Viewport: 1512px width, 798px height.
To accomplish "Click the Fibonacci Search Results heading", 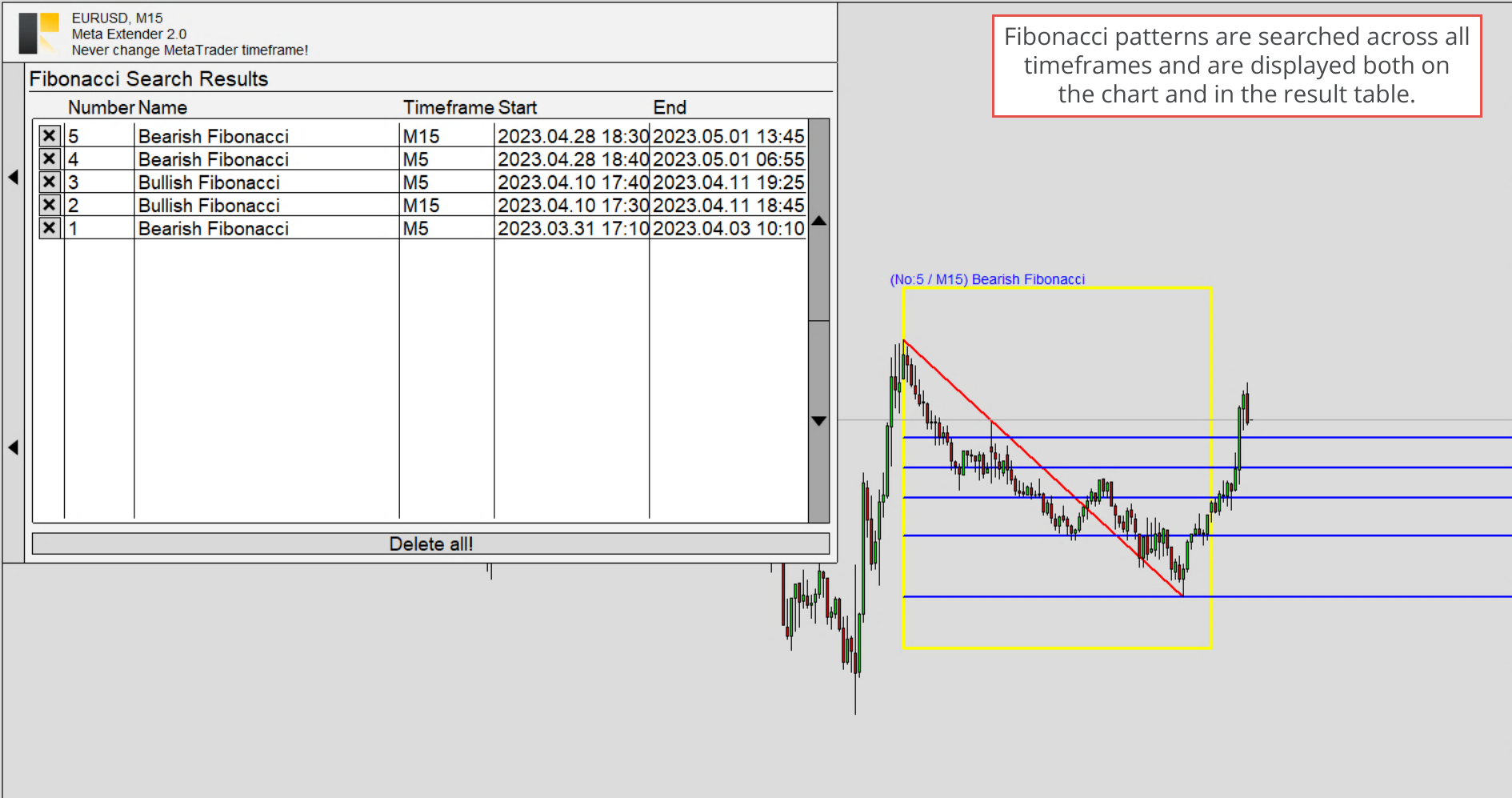I will 149,78.
